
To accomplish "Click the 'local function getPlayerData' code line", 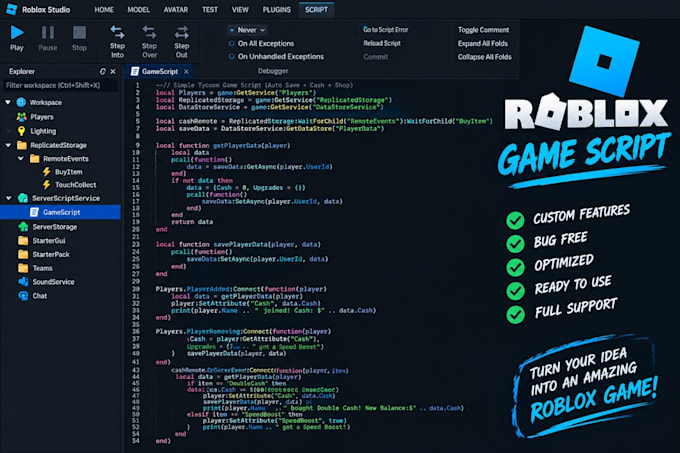I will pos(223,146).
